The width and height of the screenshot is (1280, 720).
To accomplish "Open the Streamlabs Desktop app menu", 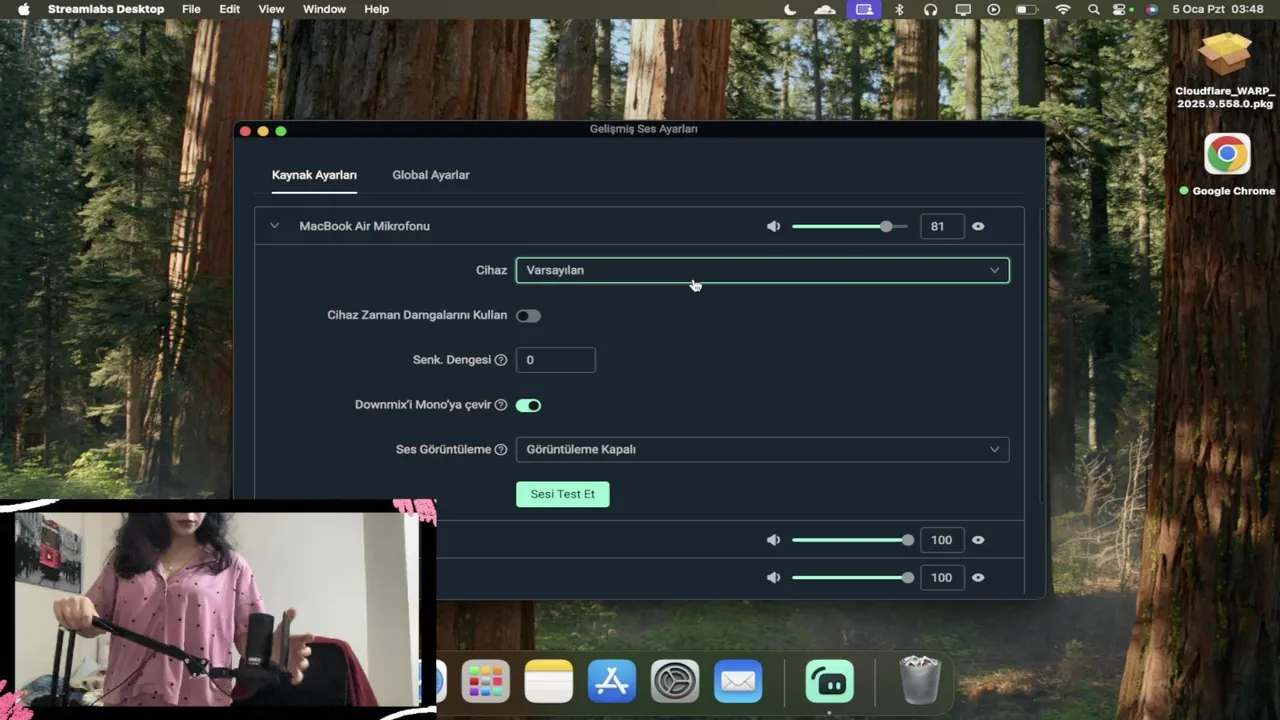I will (106, 9).
